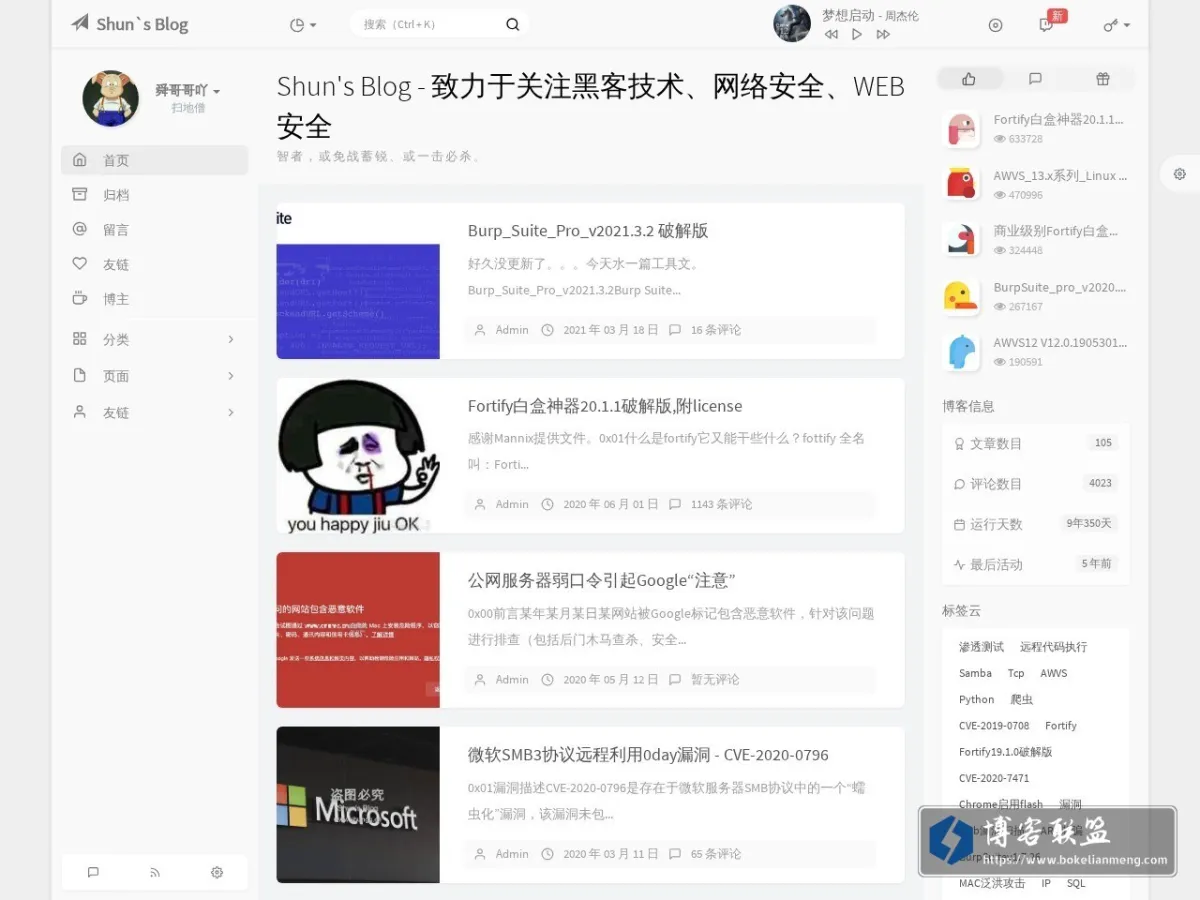Open popular post 商业级别Fortify白盒
The width and height of the screenshot is (1200, 900).
[1056, 231]
